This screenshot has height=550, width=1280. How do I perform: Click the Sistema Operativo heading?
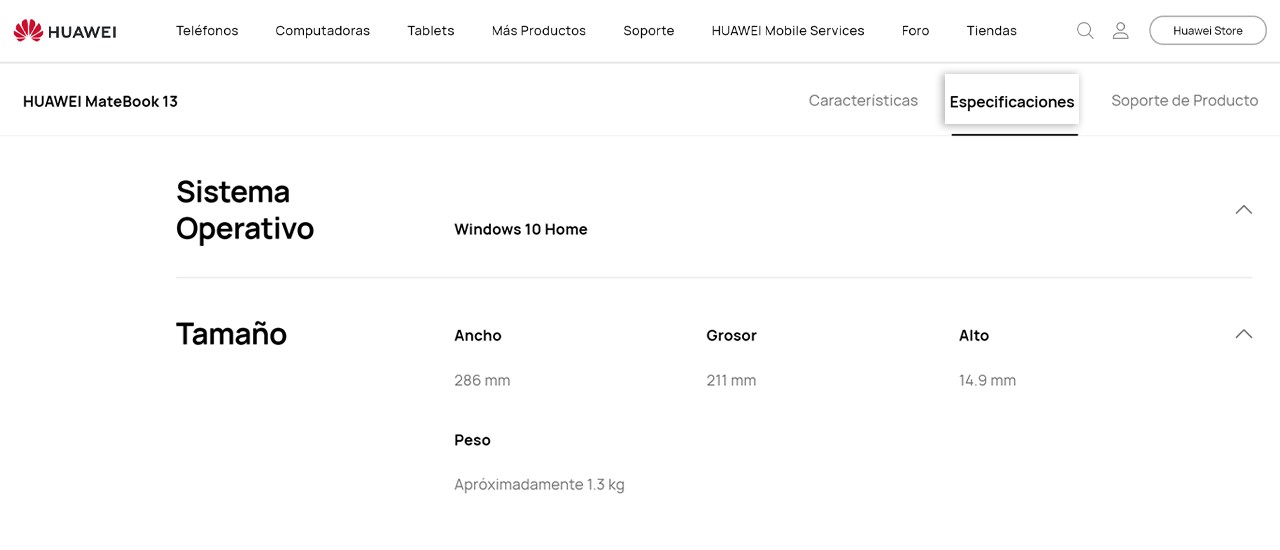(245, 209)
